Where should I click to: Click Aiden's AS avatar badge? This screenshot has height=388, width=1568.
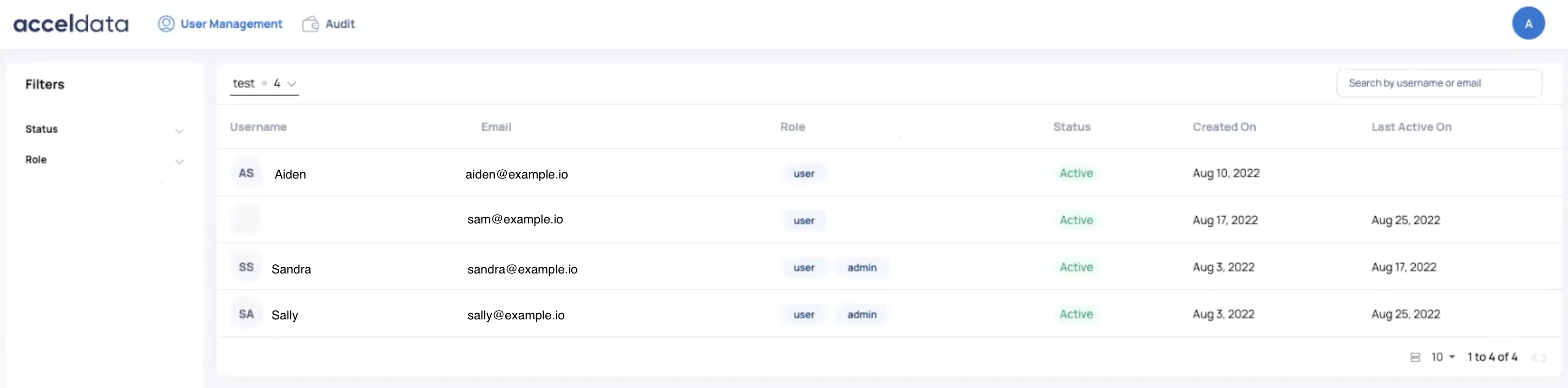[x=246, y=173]
